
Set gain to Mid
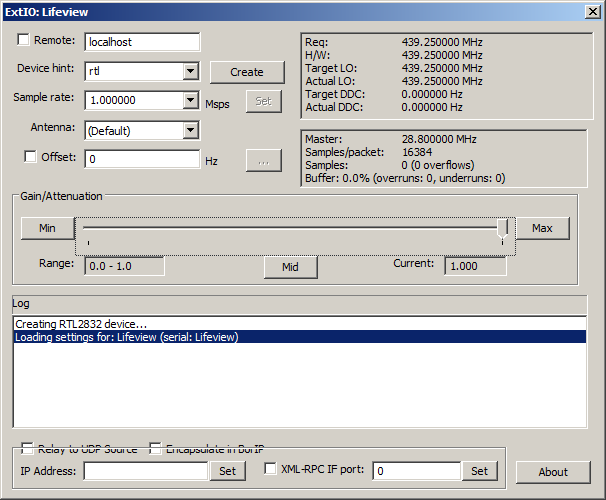pyautogui.click(x=290, y=267)
